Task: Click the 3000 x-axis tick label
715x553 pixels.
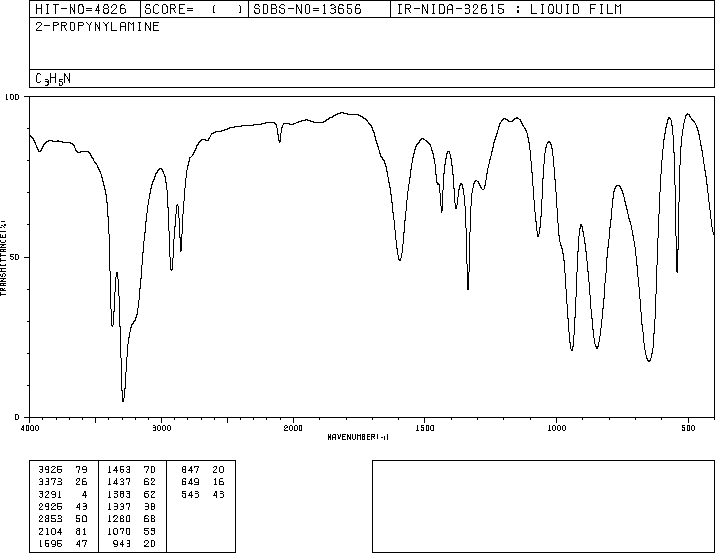Action: (x=161, y=427)
